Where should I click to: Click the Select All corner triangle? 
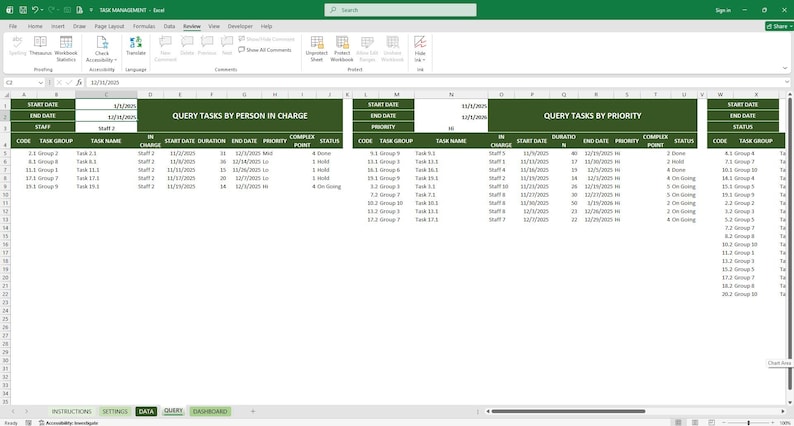click(7, 95)
